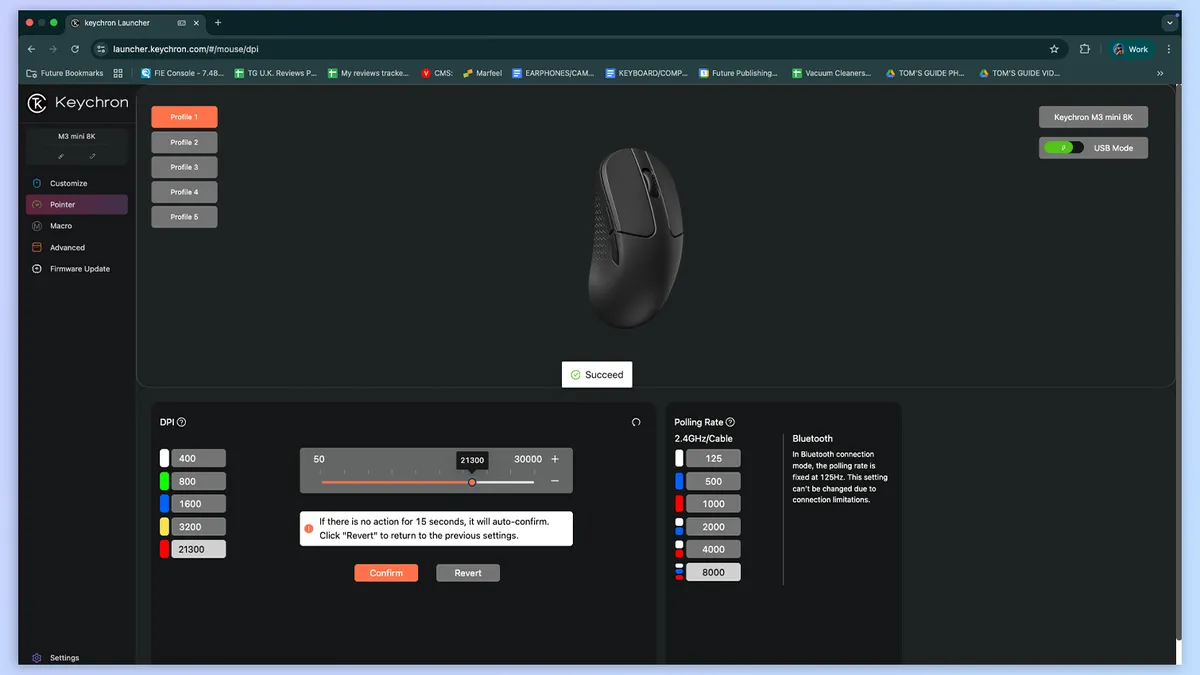Open the KEYBOARD/COMP bookmark
The width and height of the screenshot is (1200, 675).
(646, 73)
